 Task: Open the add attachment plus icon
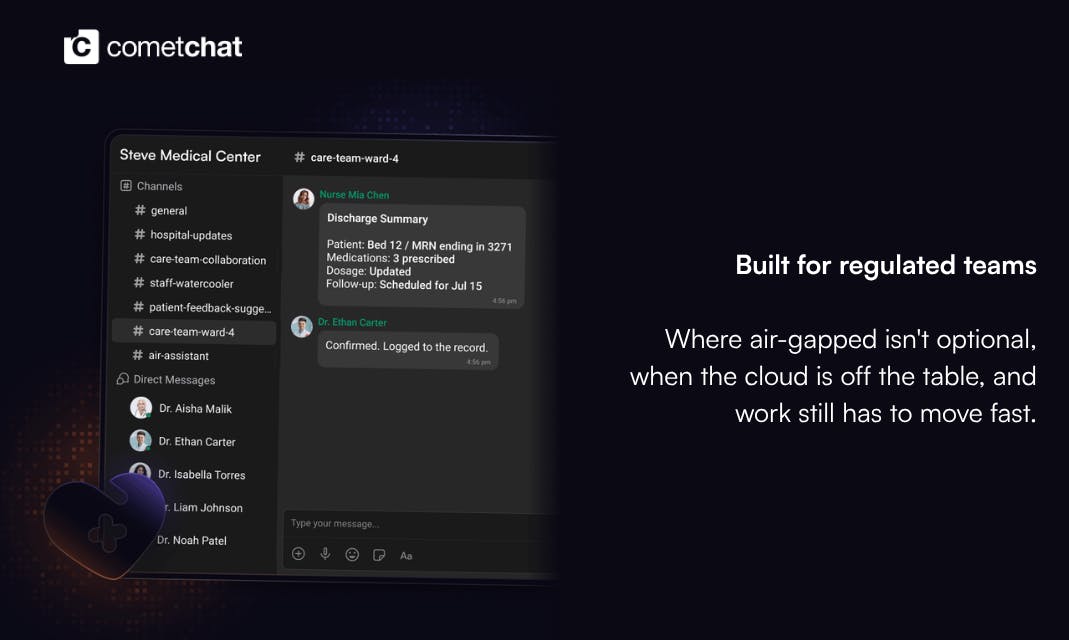[299, 553]
